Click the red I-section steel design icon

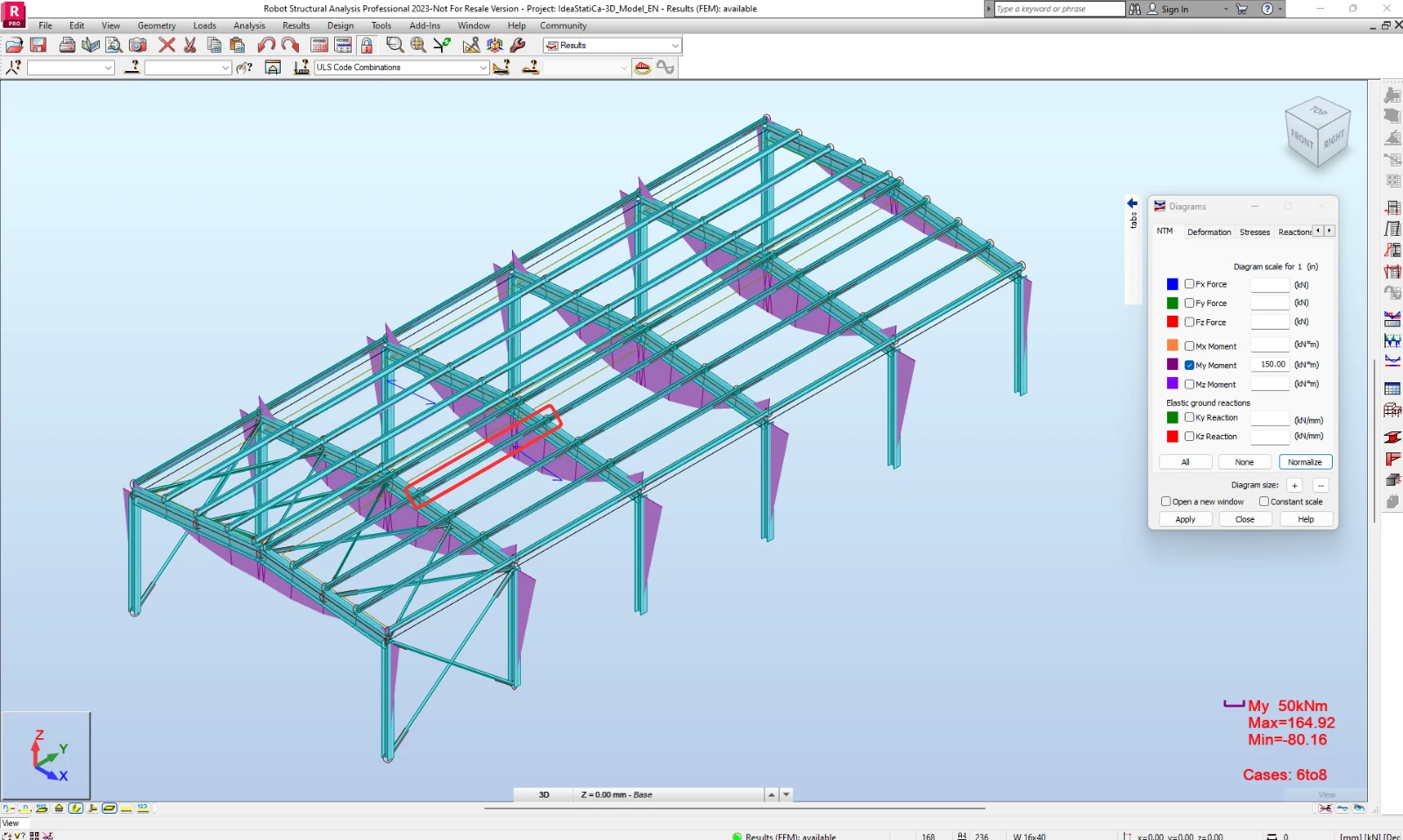1392,437
